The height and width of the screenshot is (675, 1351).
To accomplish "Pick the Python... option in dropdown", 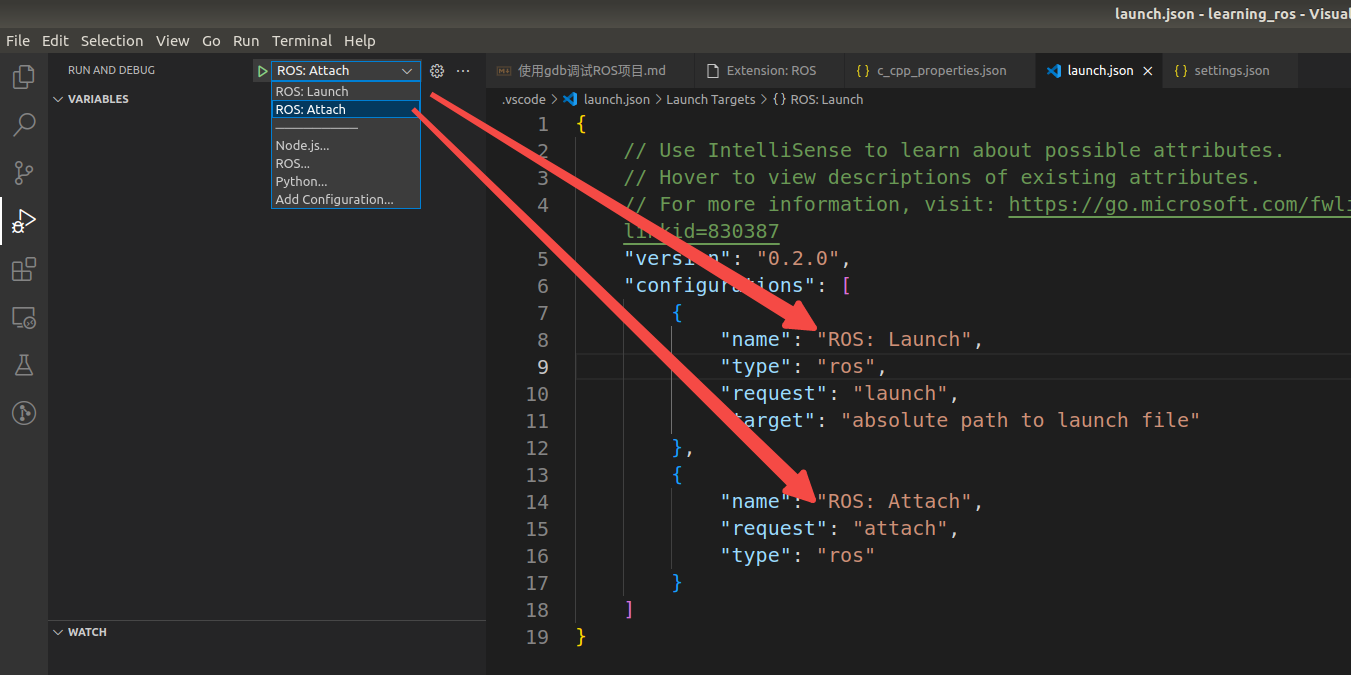I will point(301,181).
